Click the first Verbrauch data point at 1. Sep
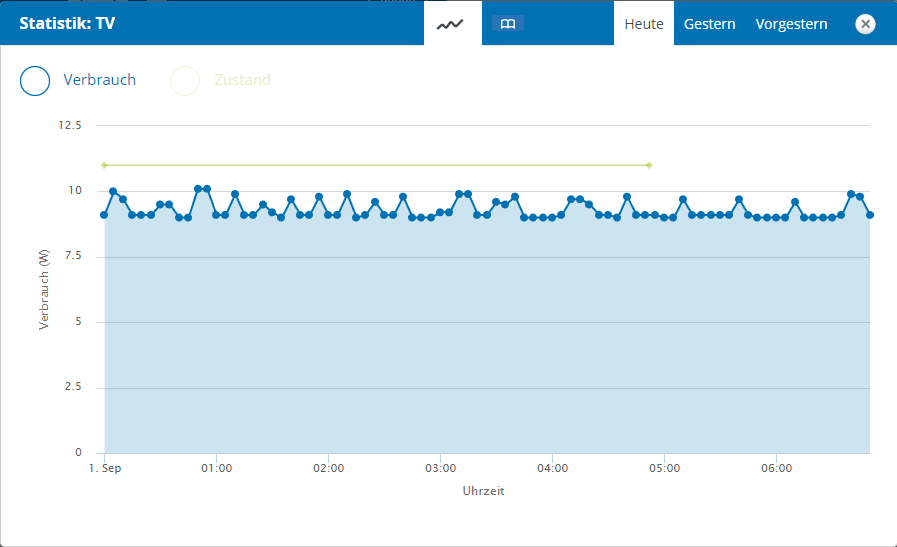The height and width of the screenshot is (547, 897). 104,215
